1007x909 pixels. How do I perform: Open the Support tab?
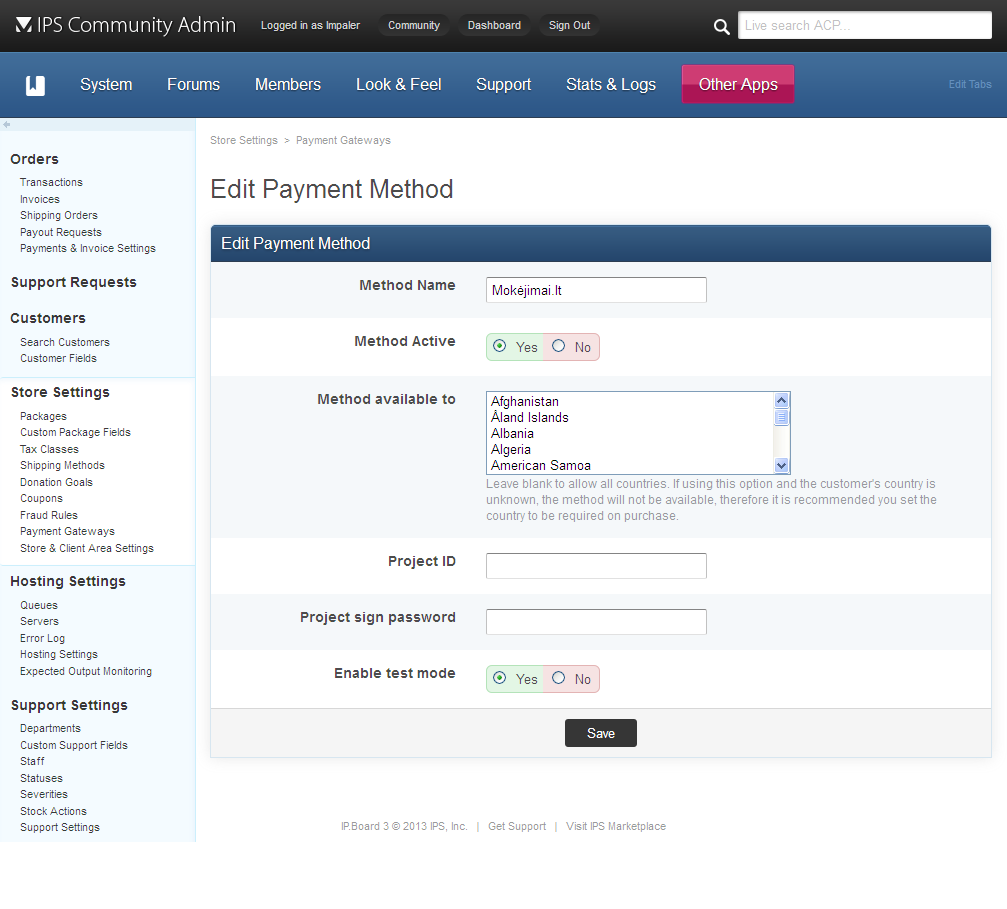[504, 84]
